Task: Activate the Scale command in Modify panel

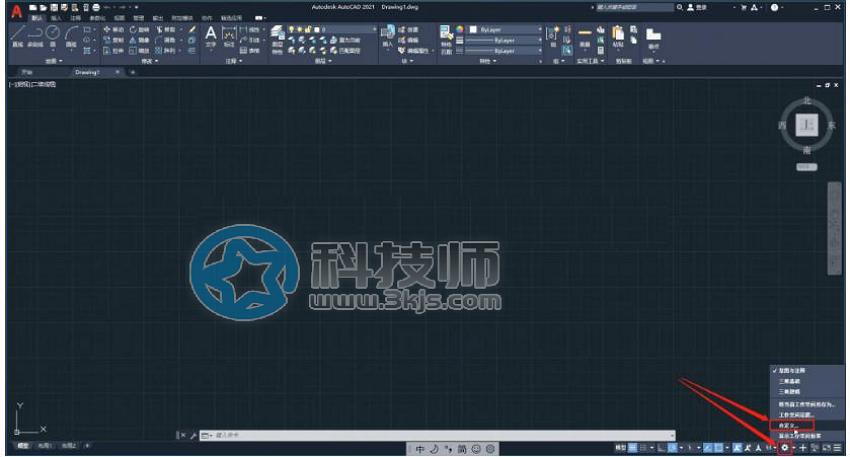Action: tap(139, 50)
